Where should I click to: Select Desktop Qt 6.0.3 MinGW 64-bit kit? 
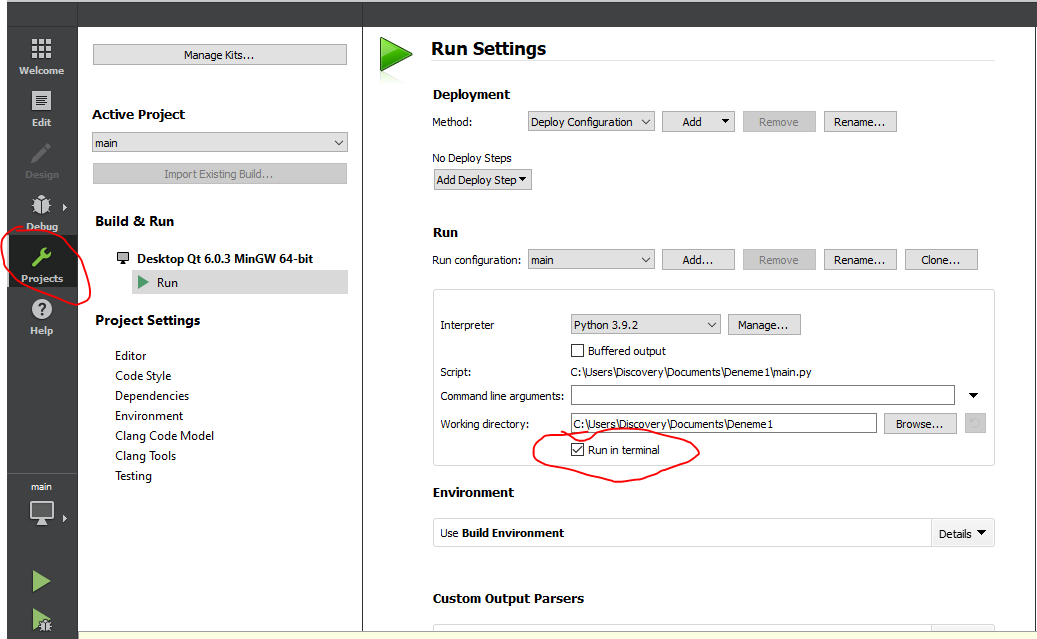point(225,259)
